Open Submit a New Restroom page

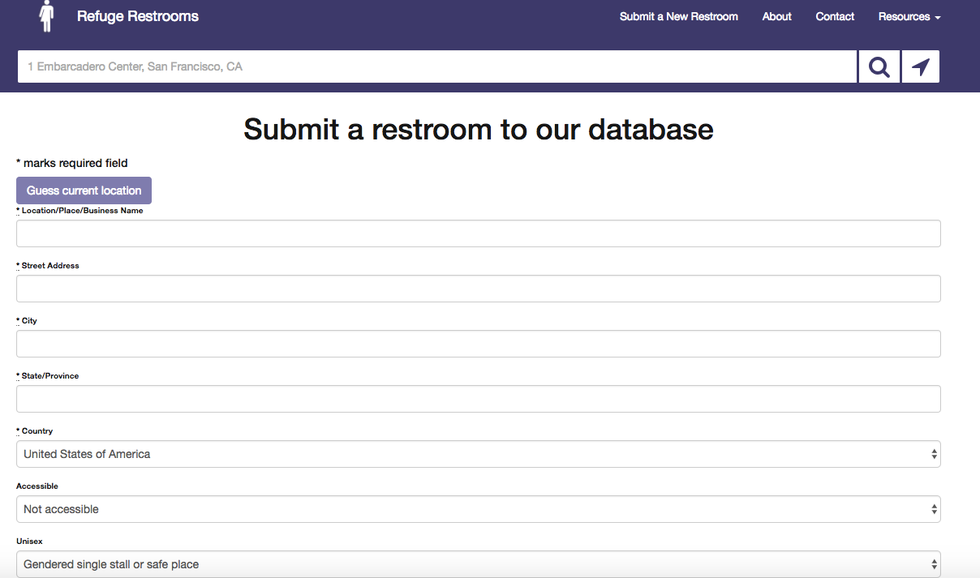click(678, 16)
